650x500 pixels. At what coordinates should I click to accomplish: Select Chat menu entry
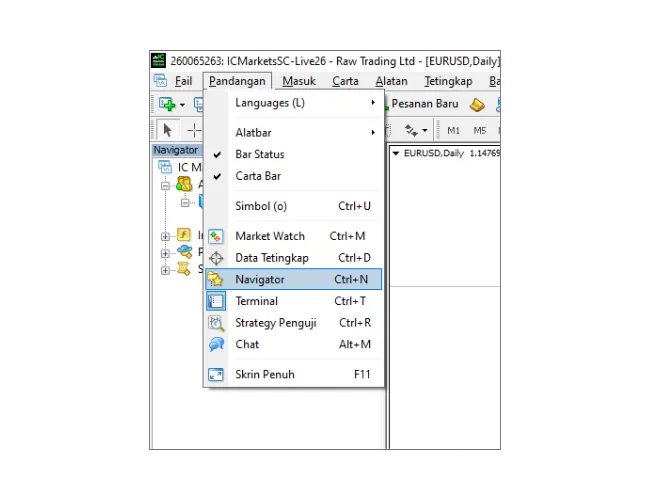(x=293, y=344)
